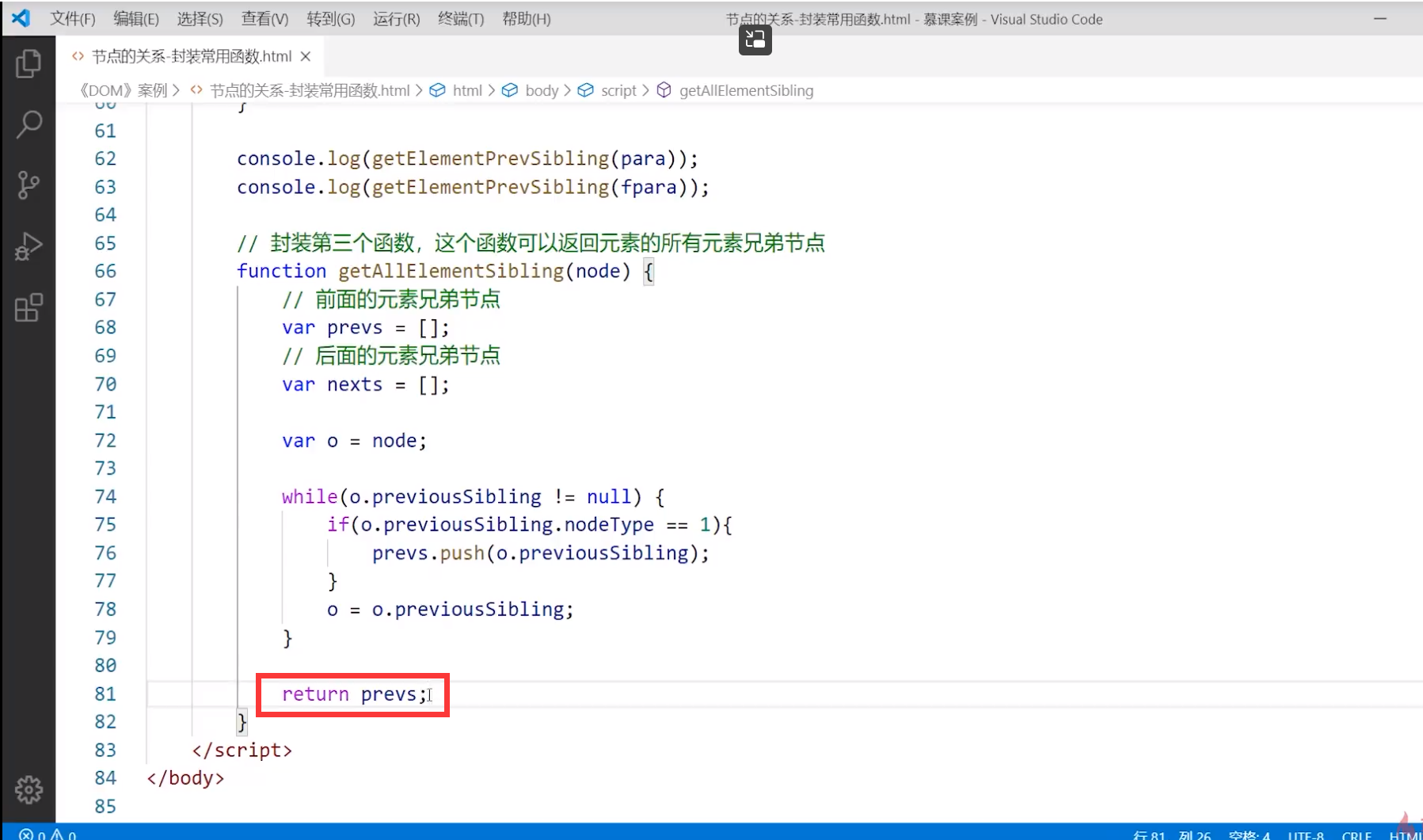Open the 终端(T) menu
This screenshot has height=840, width=1423.
tap(461, 19)
